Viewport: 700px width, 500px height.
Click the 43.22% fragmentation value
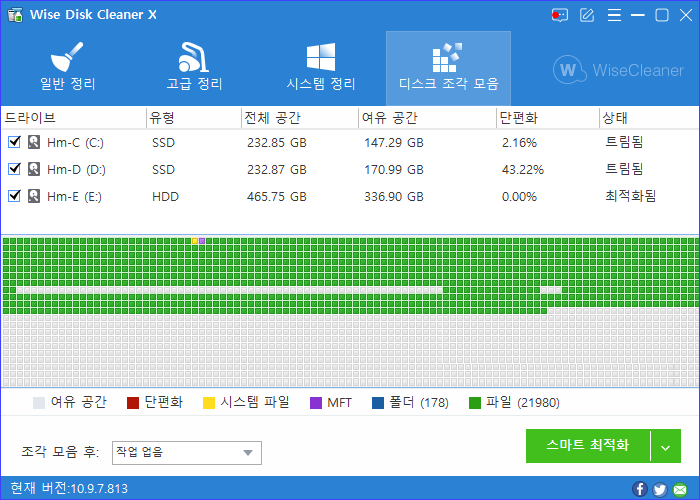pos(523,170)
